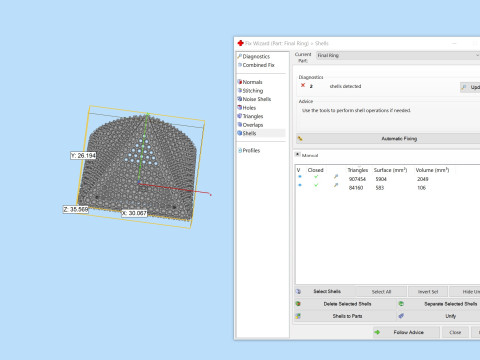The image size is (480, 360).
Task: Sort by the Triangles column header
Action: pos(358,170)
